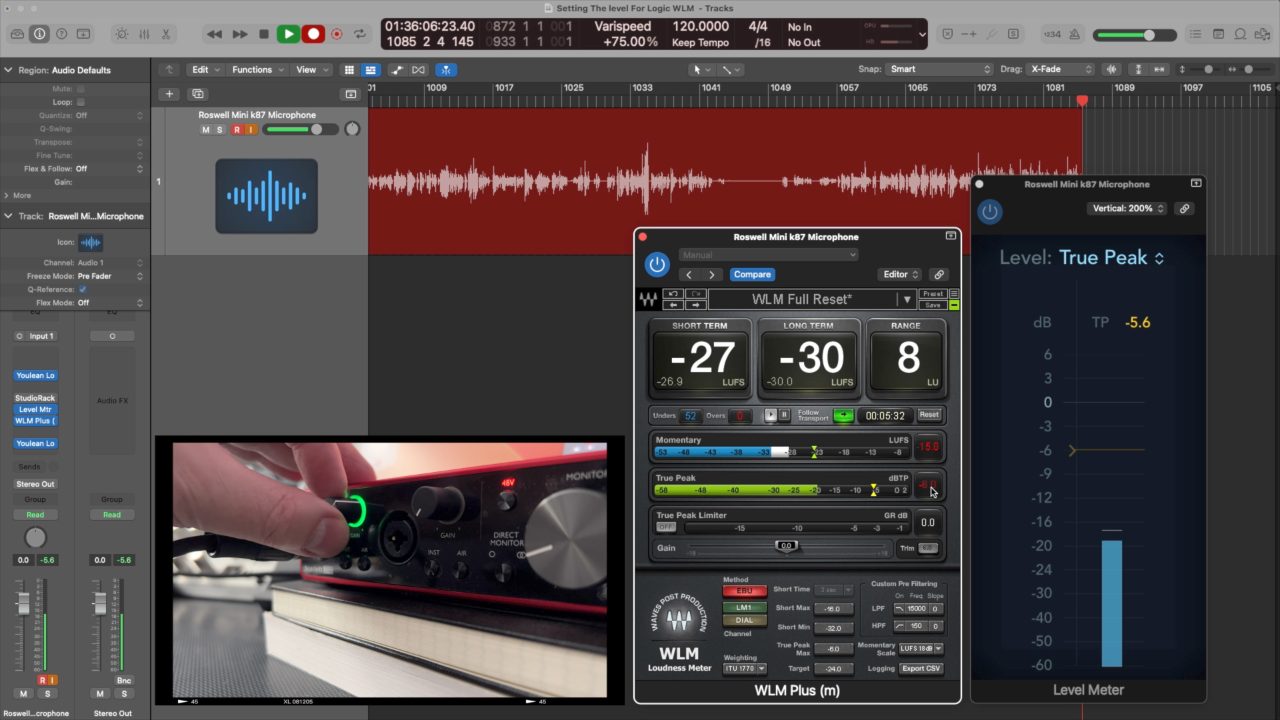Open the Snap Smart dropdown
This screenshot has width=1280, height=720.
(939, 70)
